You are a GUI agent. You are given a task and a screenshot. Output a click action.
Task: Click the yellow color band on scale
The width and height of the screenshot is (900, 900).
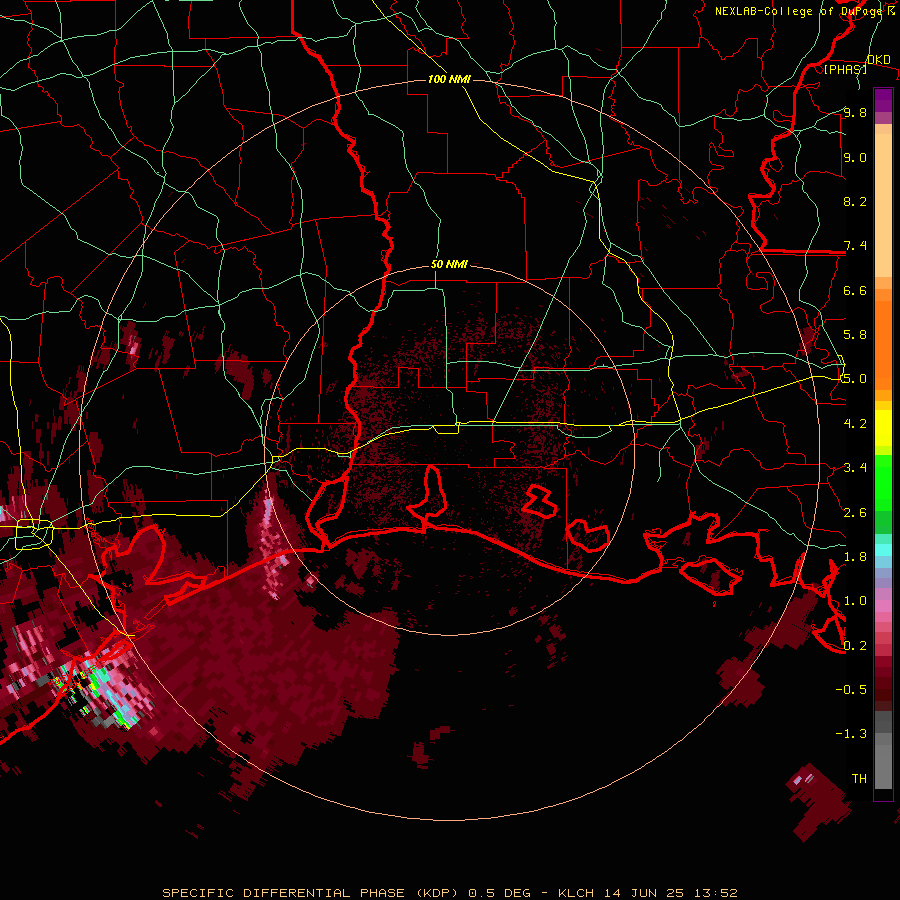tap(883, 427)
